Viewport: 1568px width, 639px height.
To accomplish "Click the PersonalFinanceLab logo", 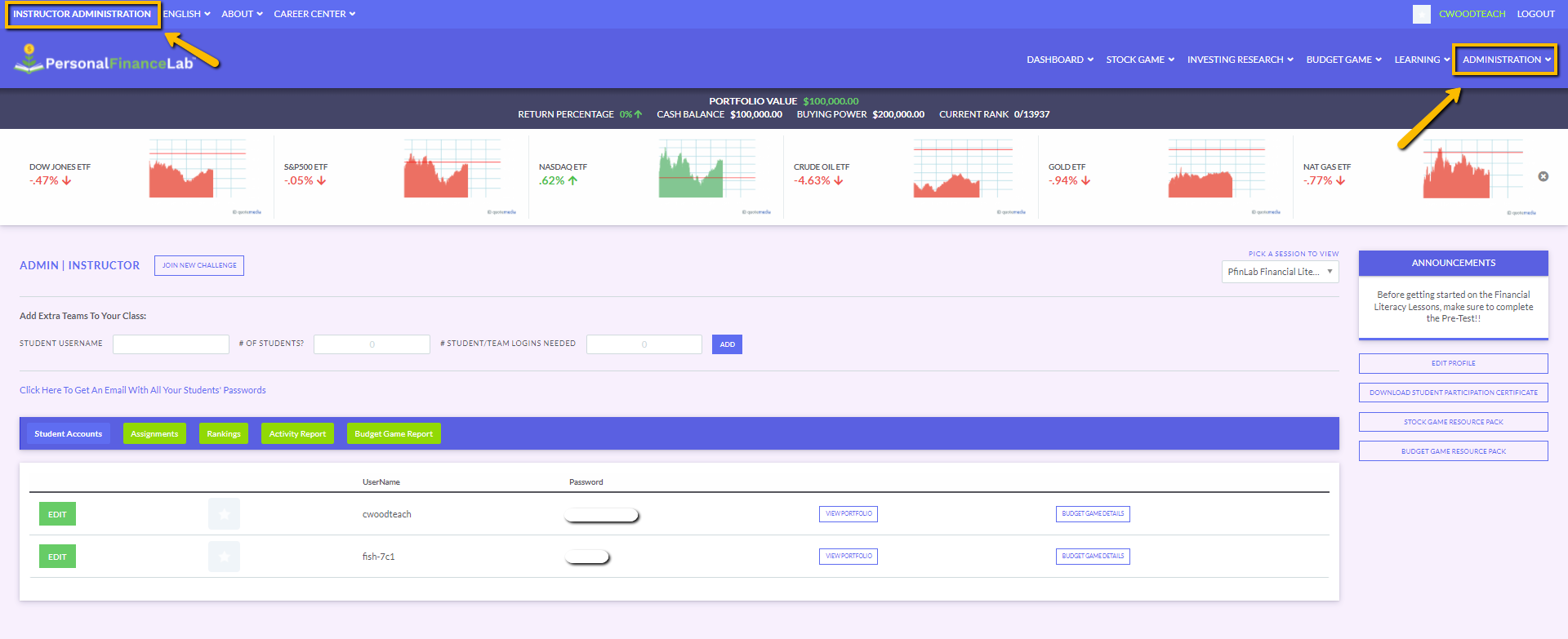I will (104, 60).
